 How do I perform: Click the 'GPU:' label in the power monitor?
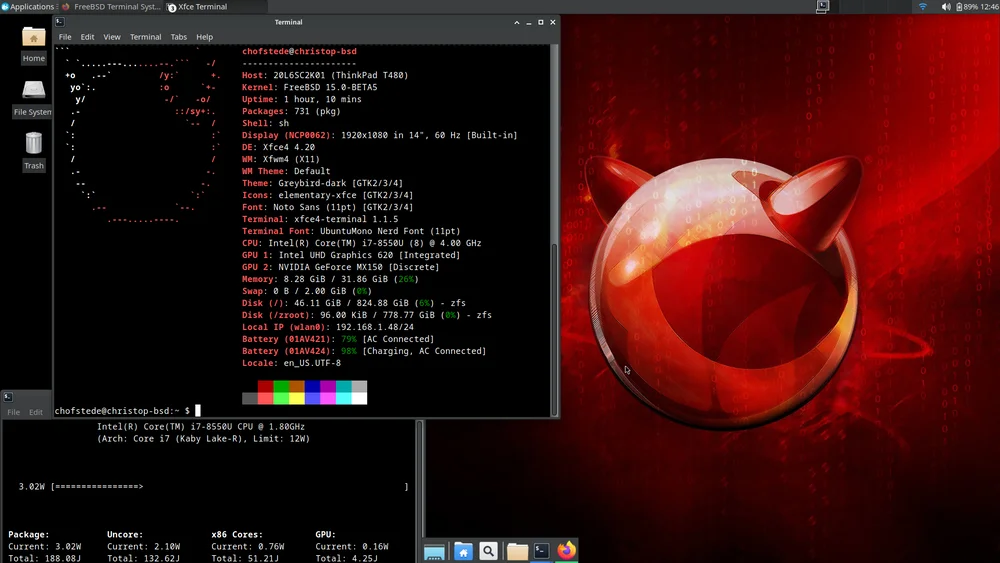[x=325, y=535]
